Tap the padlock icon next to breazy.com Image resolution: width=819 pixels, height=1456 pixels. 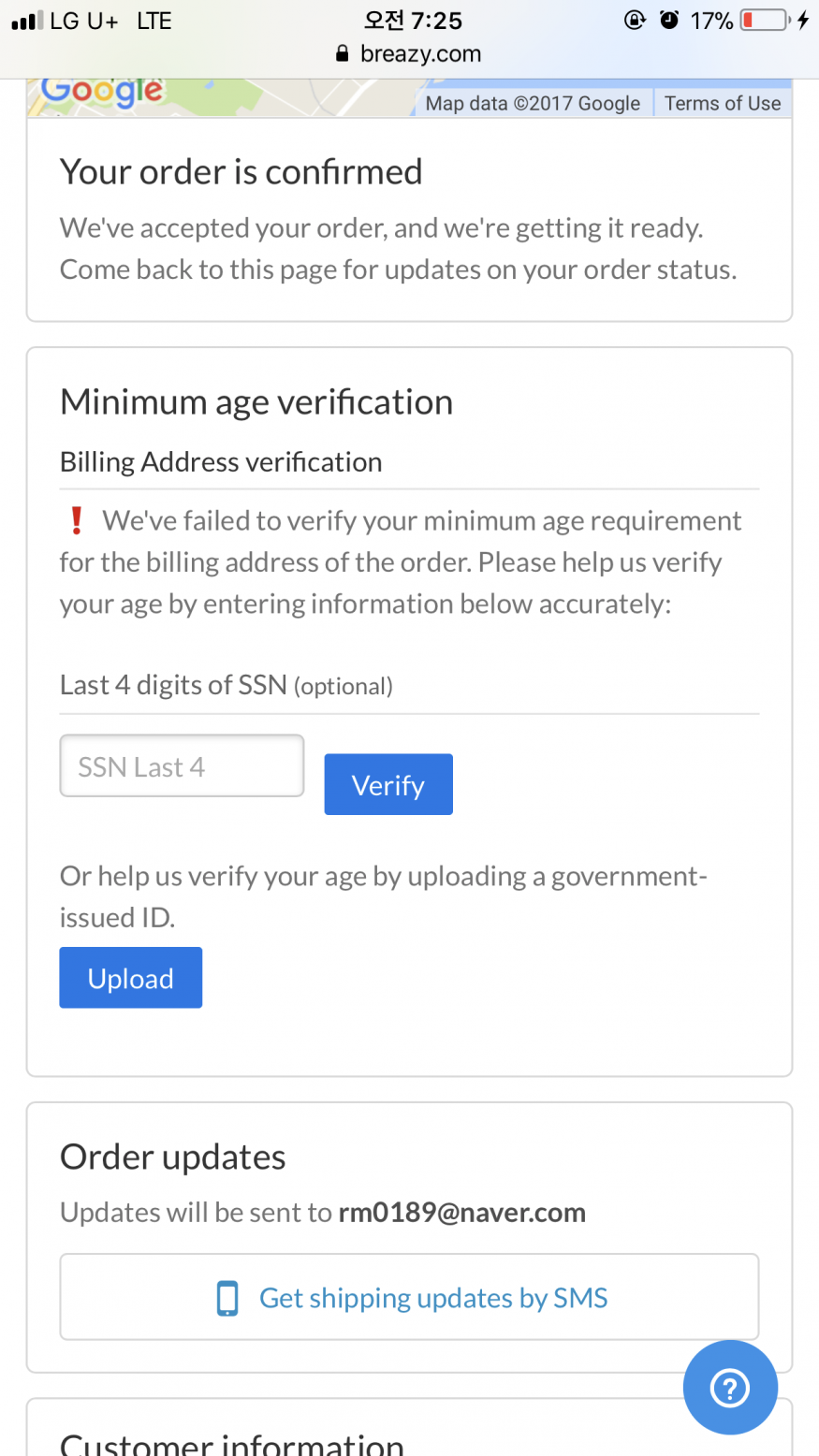[x=343, y=54]
